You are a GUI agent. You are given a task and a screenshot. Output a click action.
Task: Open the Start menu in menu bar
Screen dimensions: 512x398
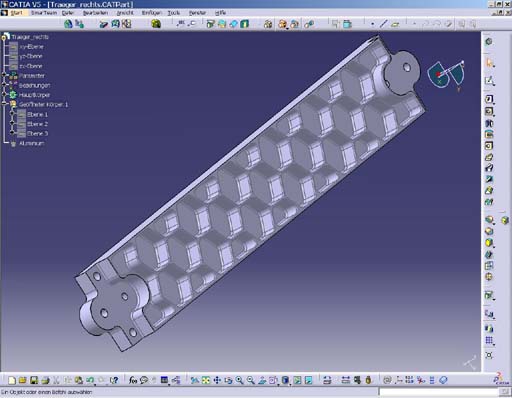[16, 13]
